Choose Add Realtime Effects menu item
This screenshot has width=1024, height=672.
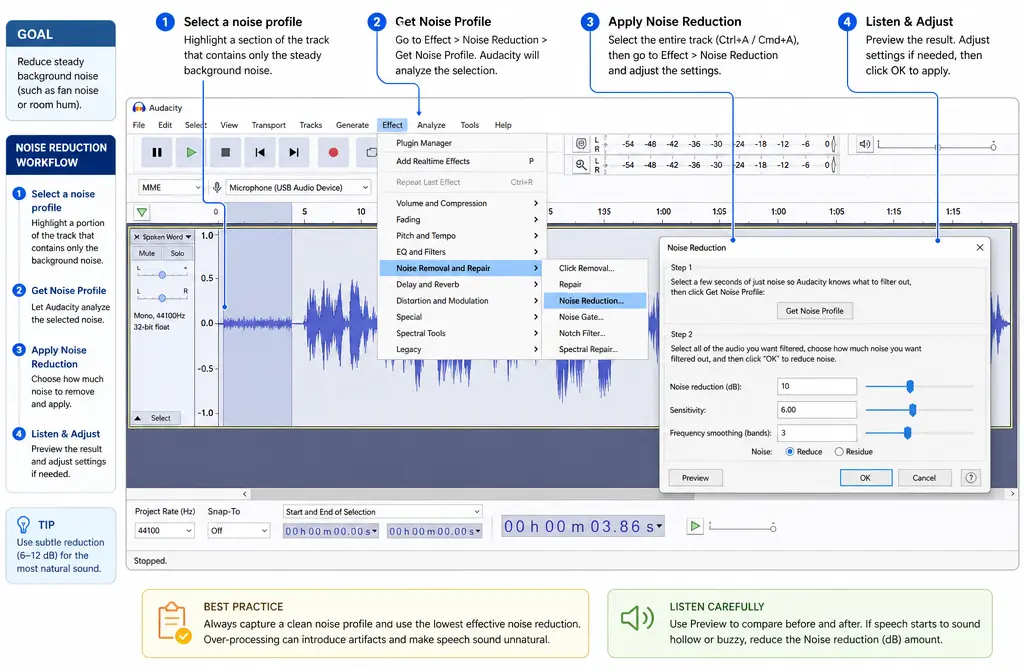[x=462, y=161]
